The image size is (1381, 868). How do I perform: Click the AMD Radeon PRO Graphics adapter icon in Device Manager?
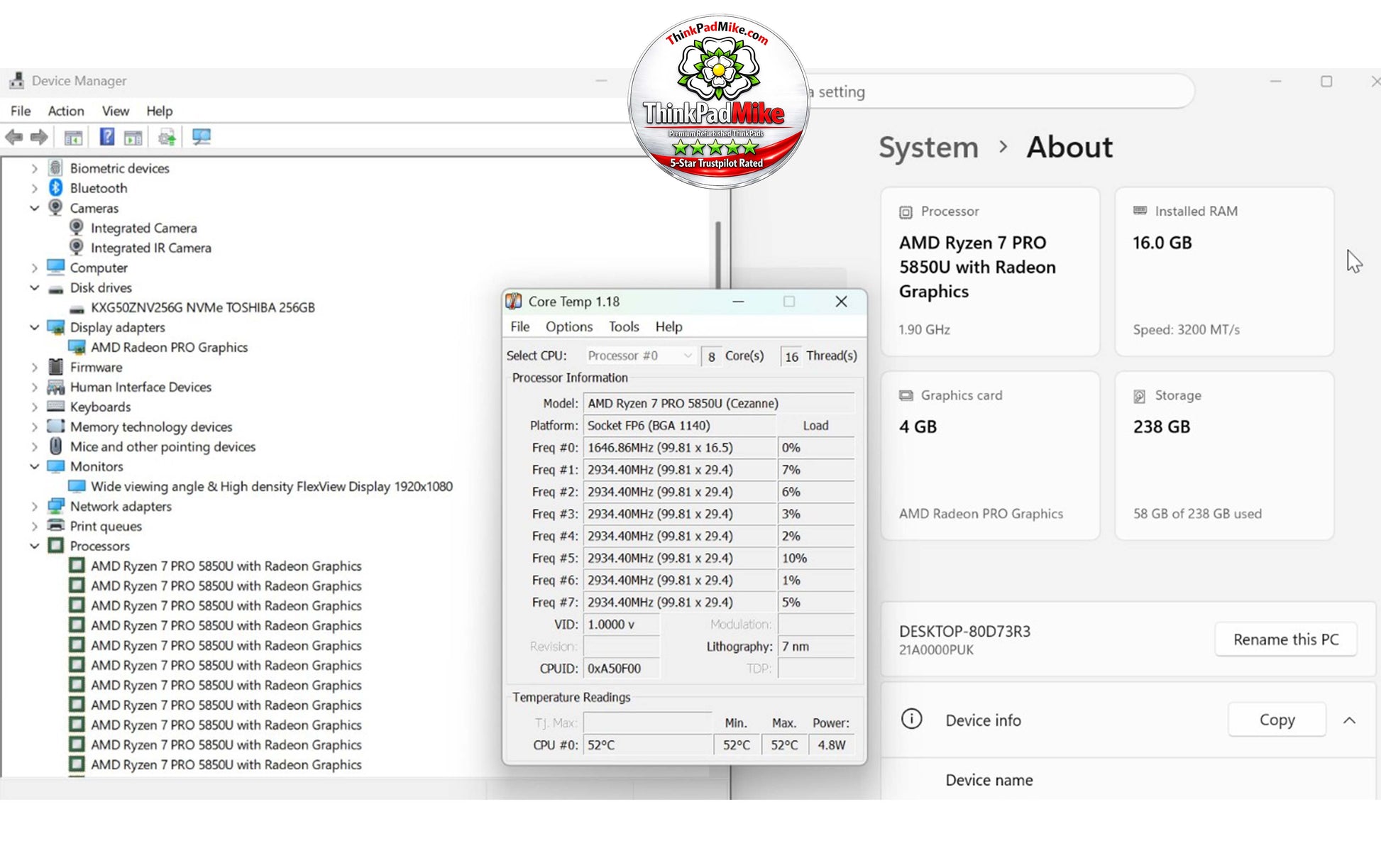pyautogui.click(x=77, y=347)
